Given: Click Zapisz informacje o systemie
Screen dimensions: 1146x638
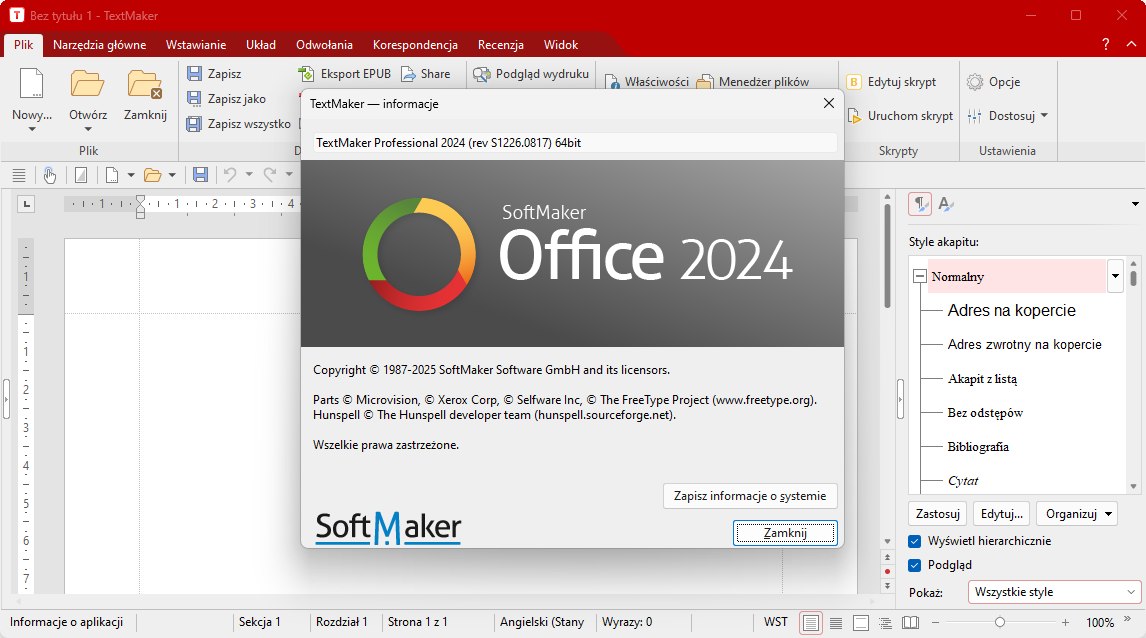Looking at the screenshot, I should (x=750, y=495).
